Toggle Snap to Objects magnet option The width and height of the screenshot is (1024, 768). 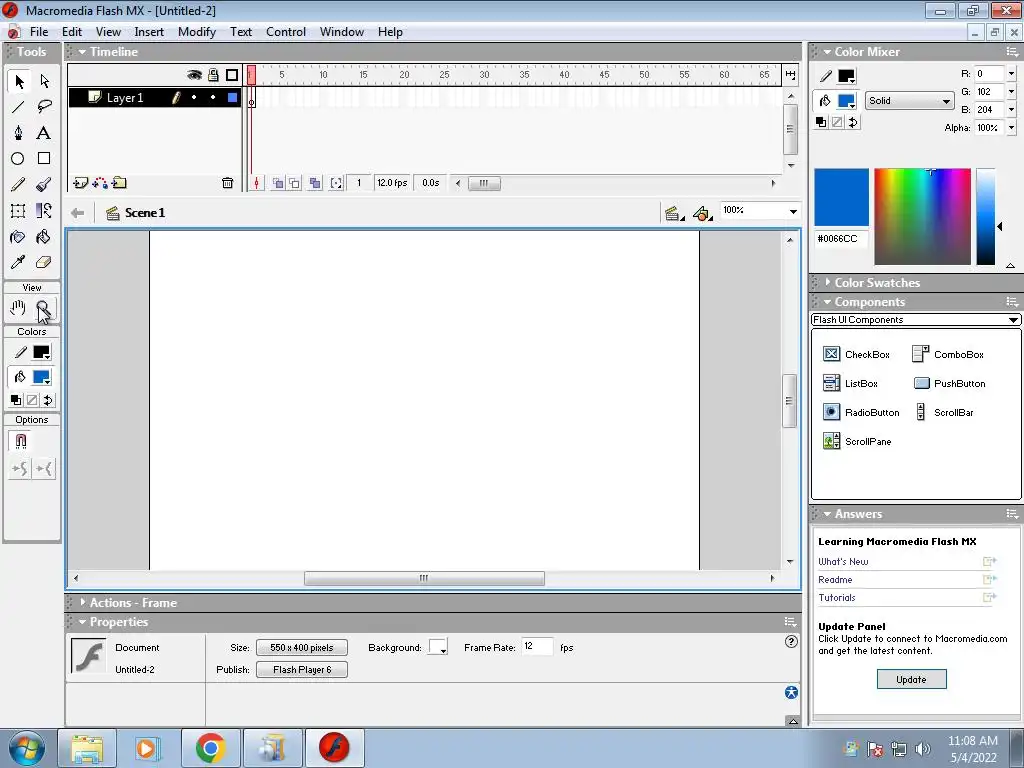tap(20, 441)
